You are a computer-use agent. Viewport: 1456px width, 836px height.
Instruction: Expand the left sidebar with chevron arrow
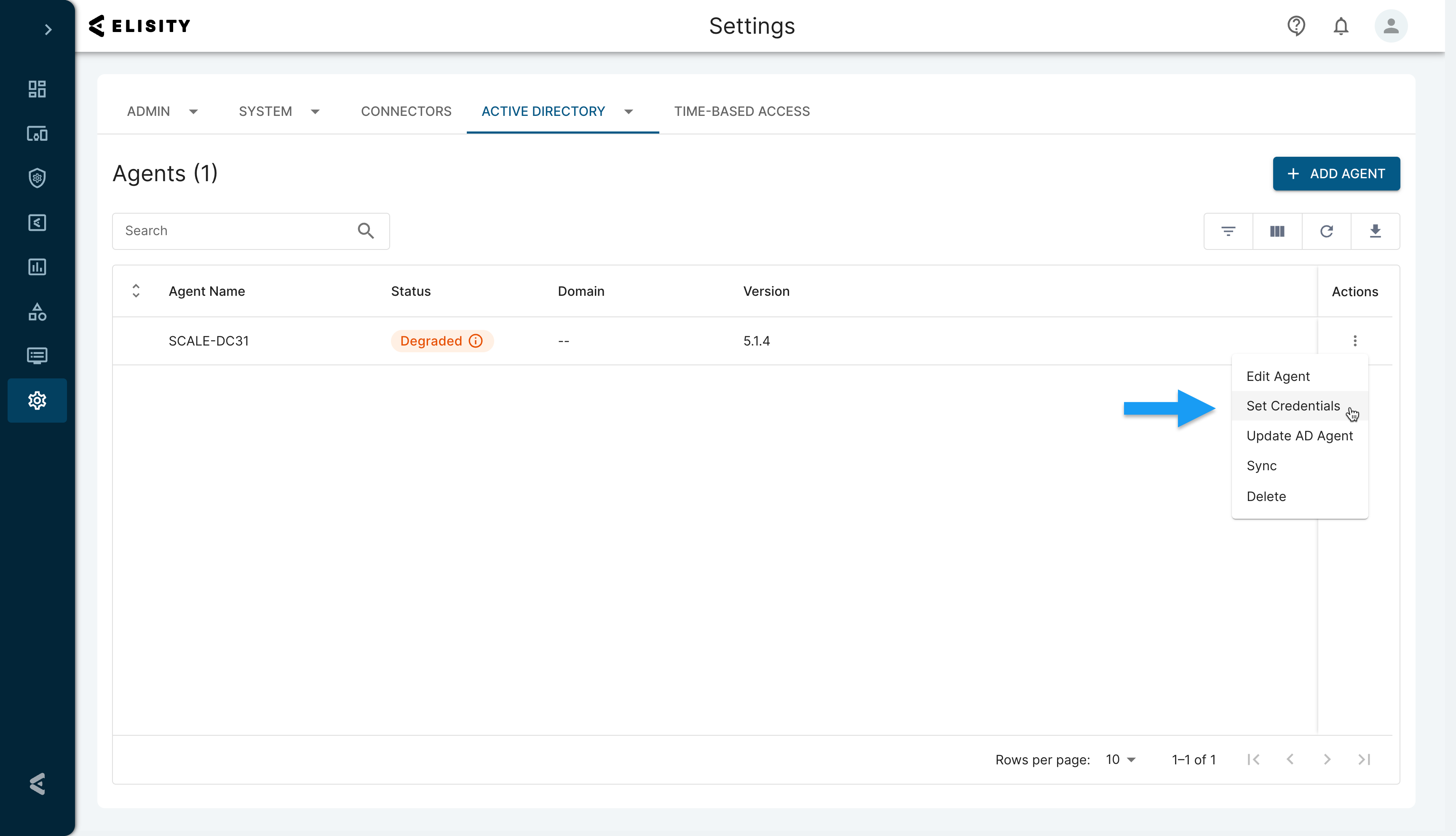click(48, 30)
